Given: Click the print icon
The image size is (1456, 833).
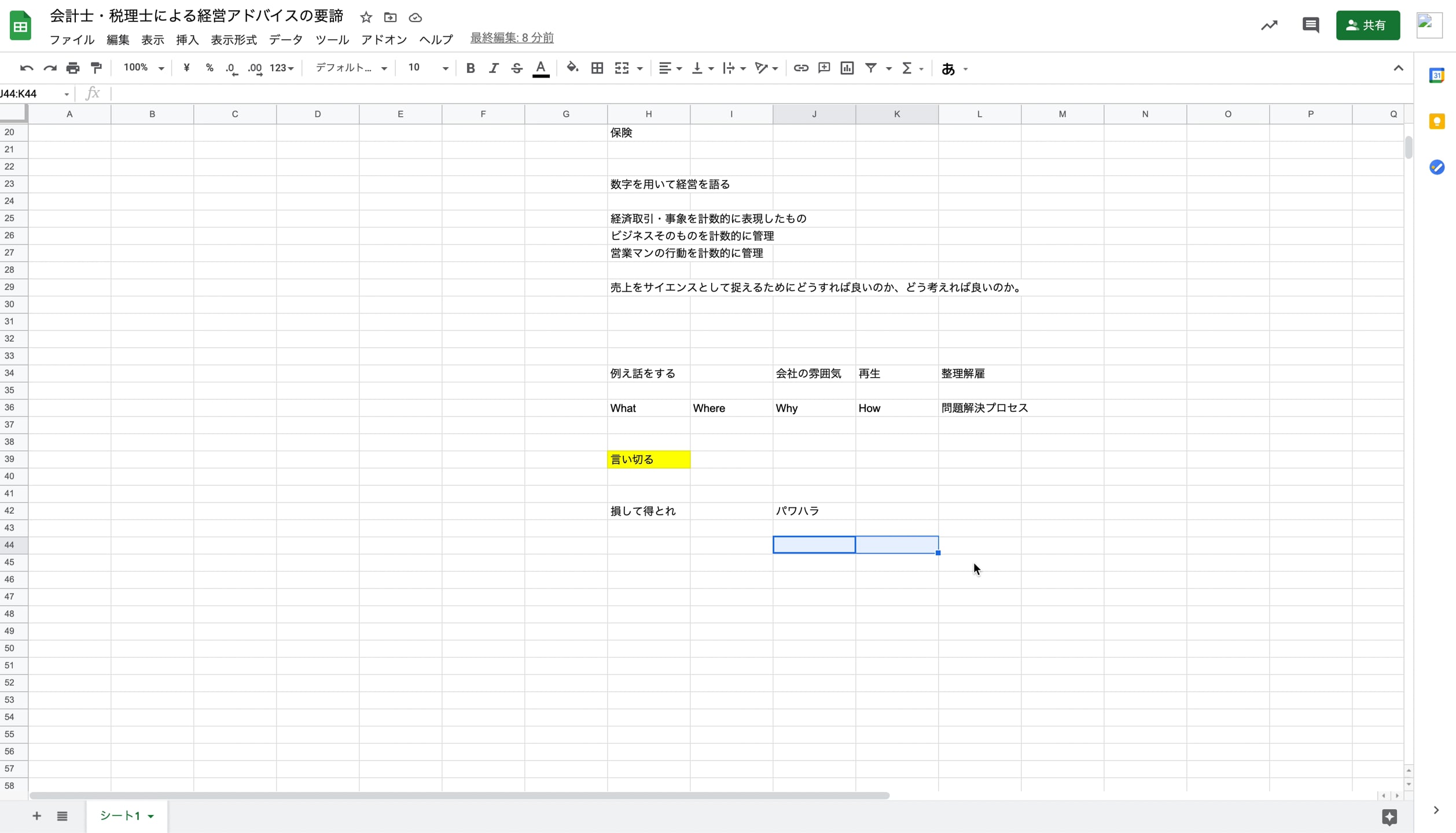Looking at the screenshot, I should [73, 68].
